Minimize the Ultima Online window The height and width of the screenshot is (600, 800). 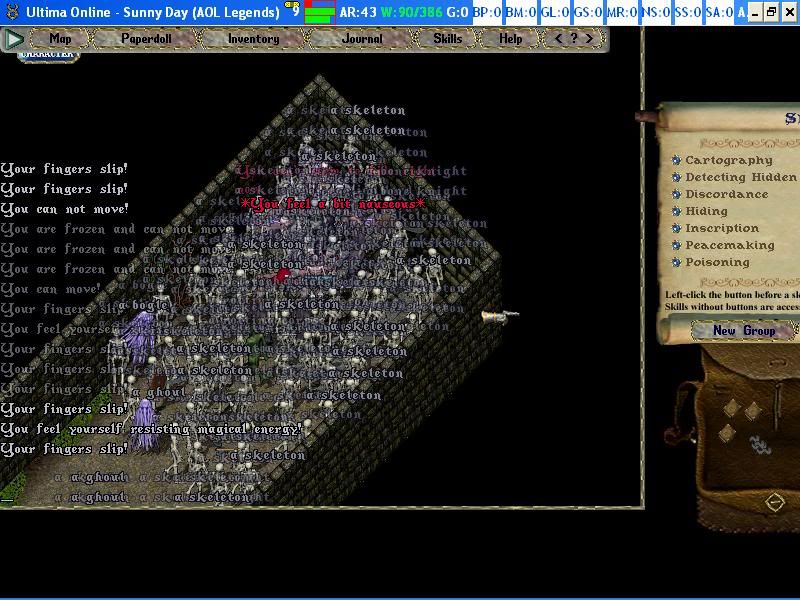pos(755,12)
